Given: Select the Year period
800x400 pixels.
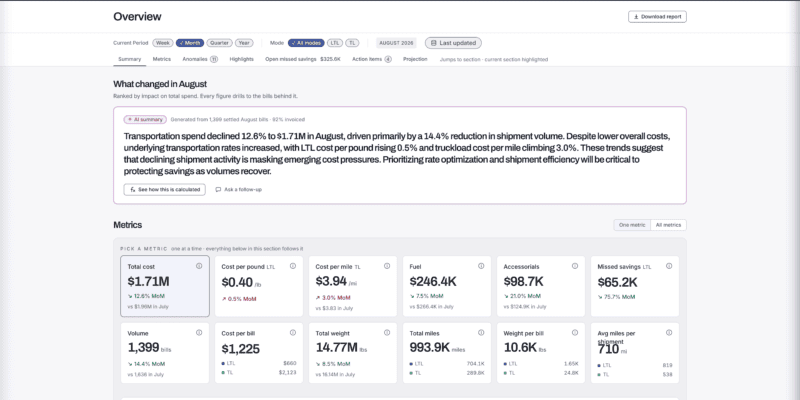Looking at the screenshot, I should click(244, 43).
